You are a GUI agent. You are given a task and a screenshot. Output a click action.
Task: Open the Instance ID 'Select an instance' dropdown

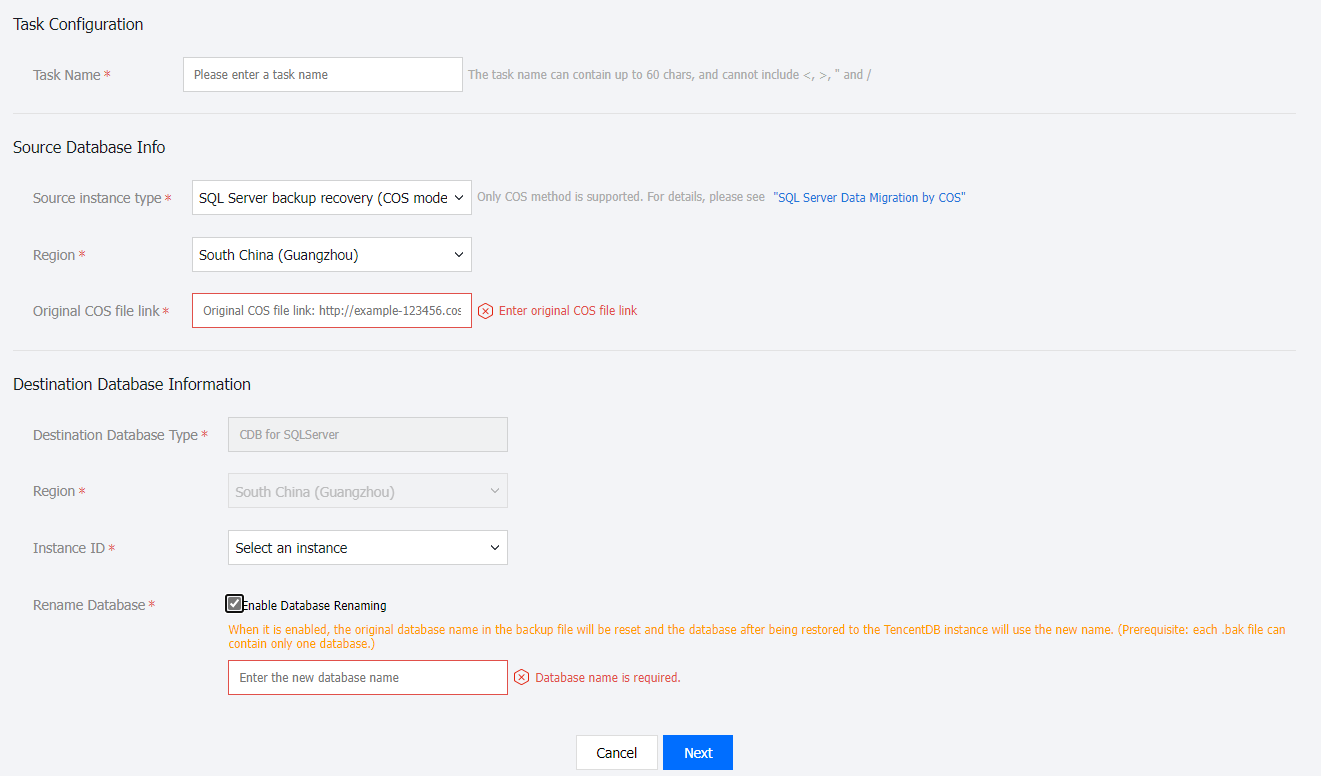[367, 548]
